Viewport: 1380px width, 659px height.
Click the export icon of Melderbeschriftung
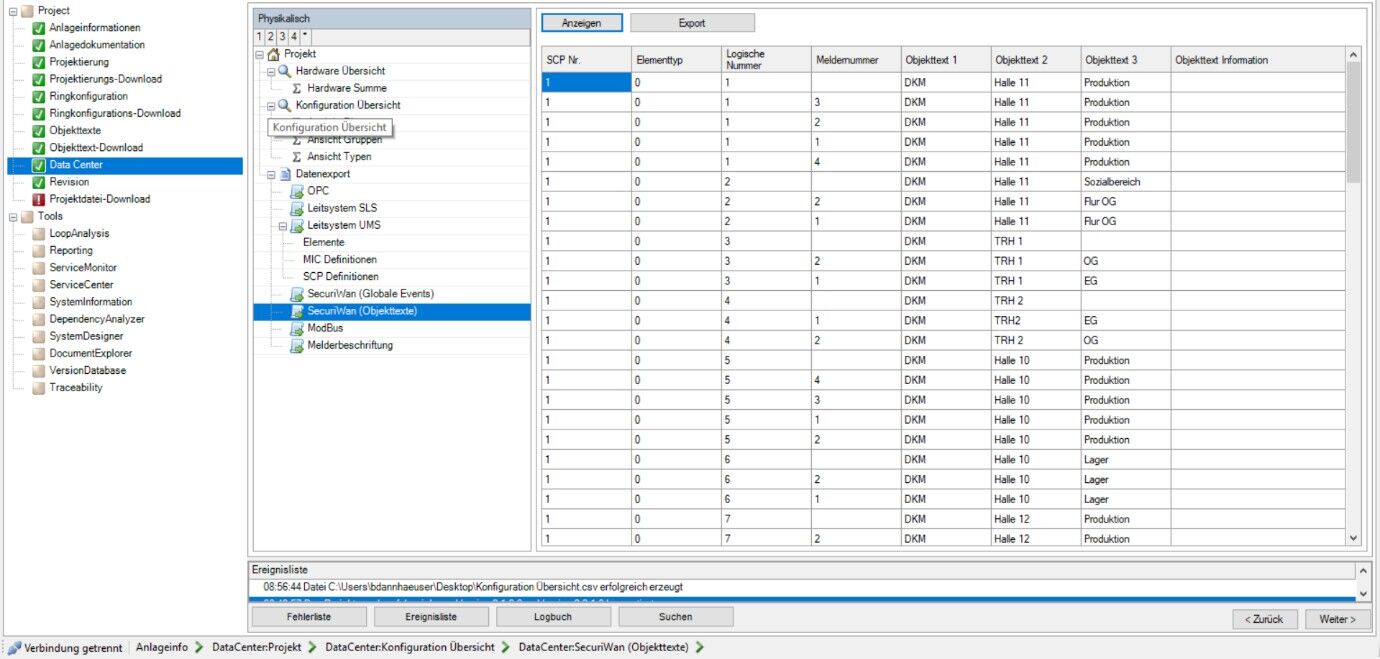click(x=297, y=345)
